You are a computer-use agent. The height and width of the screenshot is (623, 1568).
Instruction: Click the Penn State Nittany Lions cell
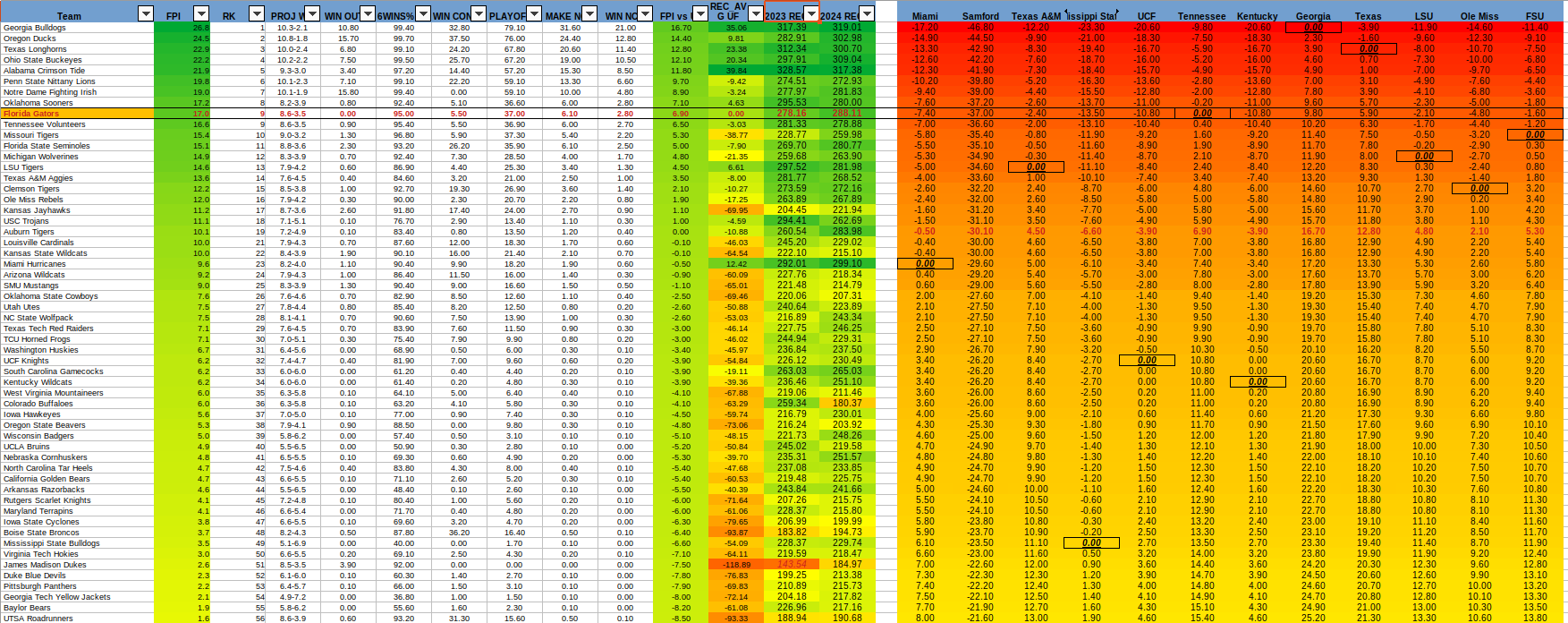point(77,81)
